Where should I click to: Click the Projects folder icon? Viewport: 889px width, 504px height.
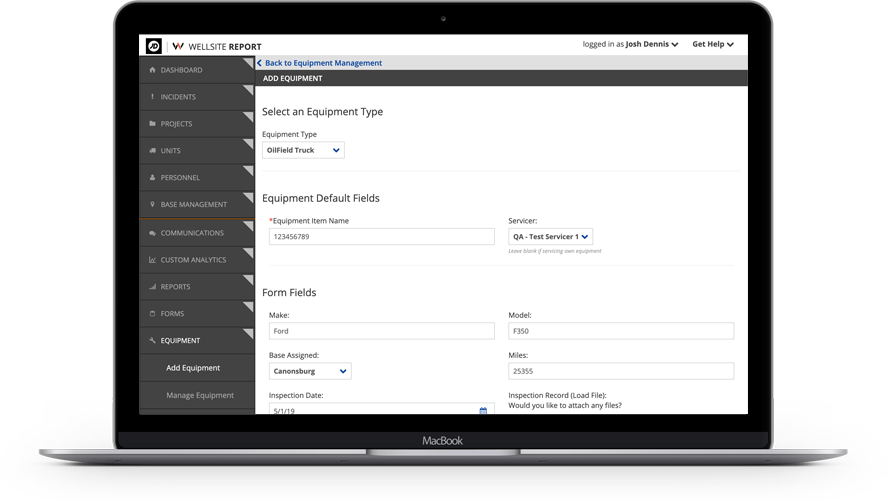[x=153, y=124]
